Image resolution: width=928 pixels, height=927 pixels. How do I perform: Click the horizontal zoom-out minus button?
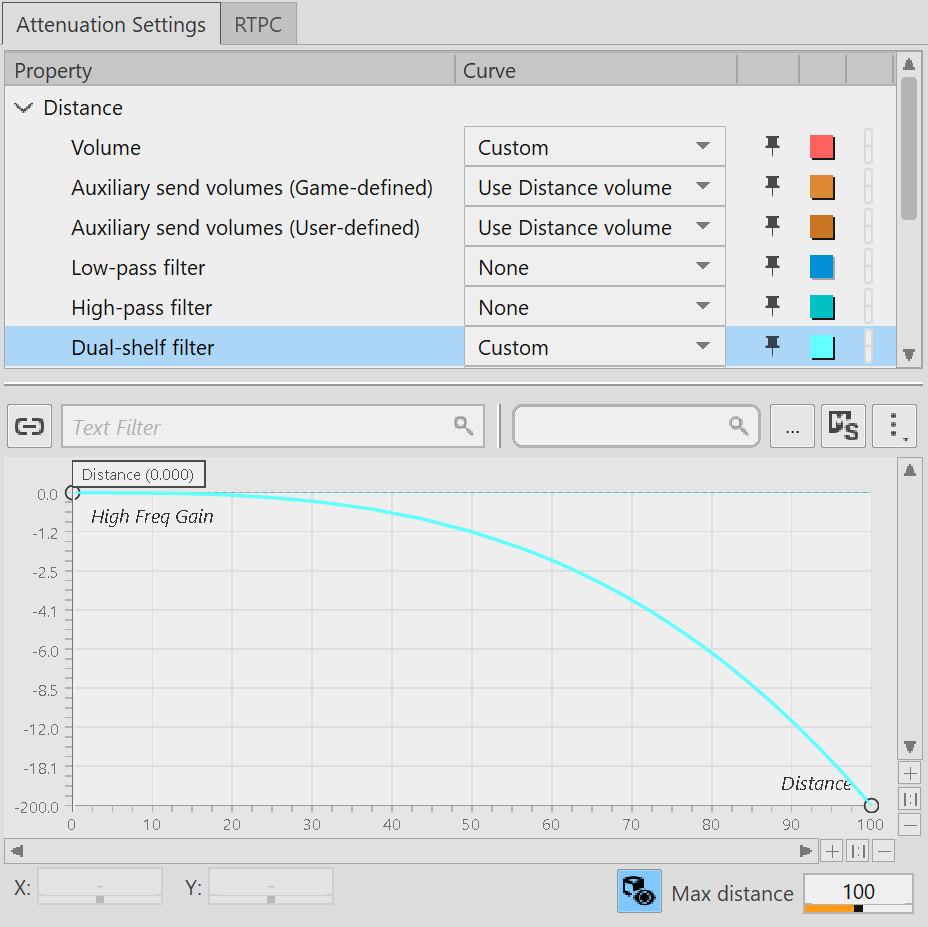pos(883,851)
